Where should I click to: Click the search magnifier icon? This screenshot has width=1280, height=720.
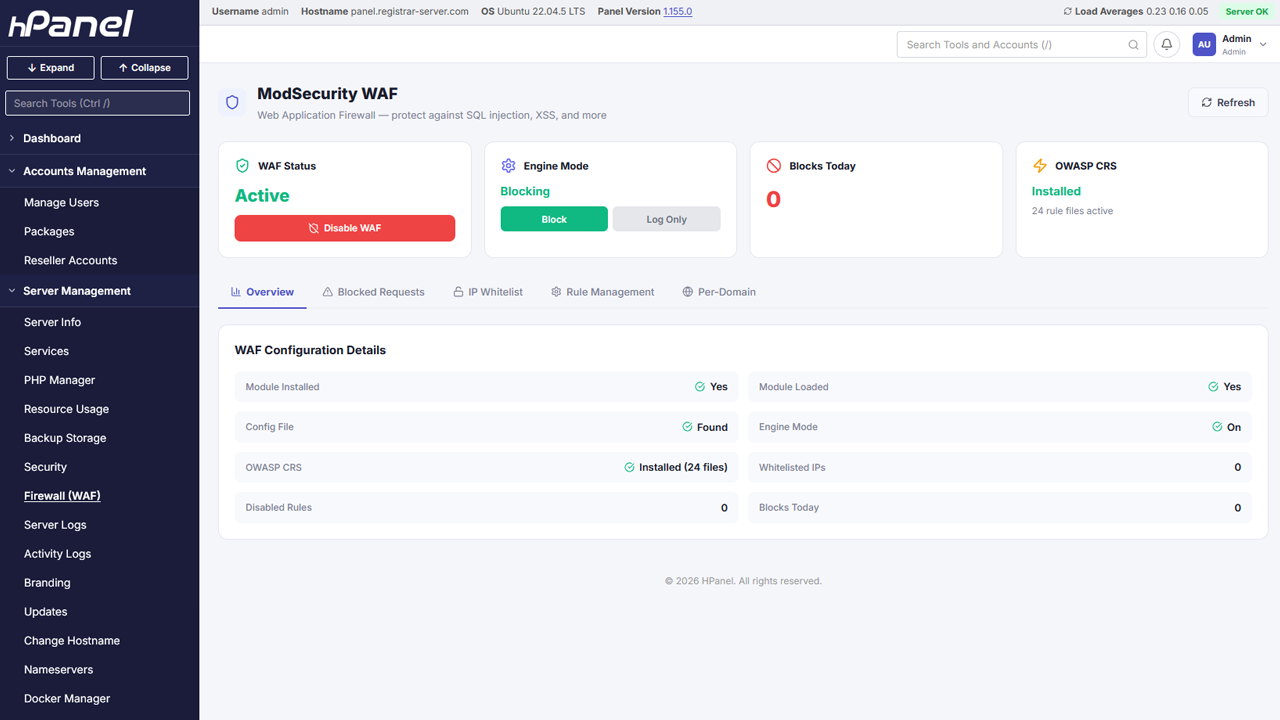coord(1133,45)
